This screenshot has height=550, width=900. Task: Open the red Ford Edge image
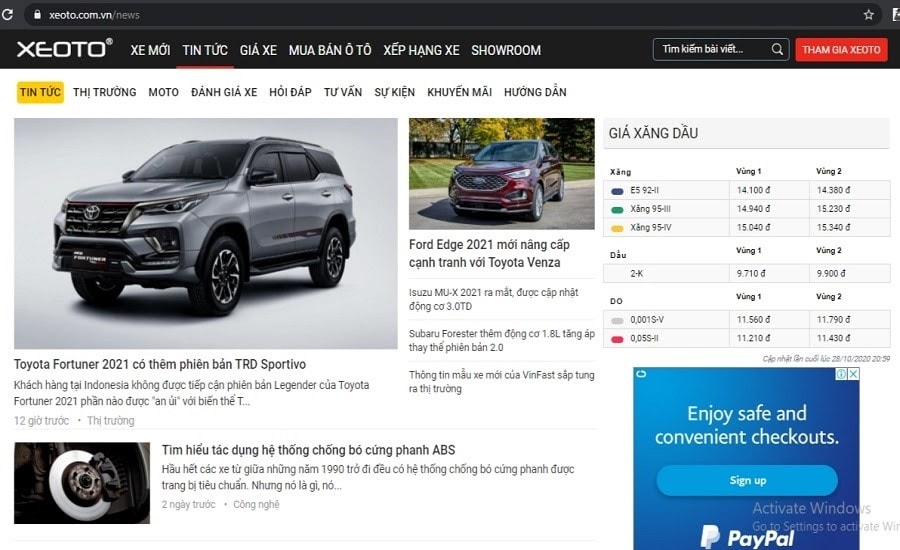tap(502, 173)
